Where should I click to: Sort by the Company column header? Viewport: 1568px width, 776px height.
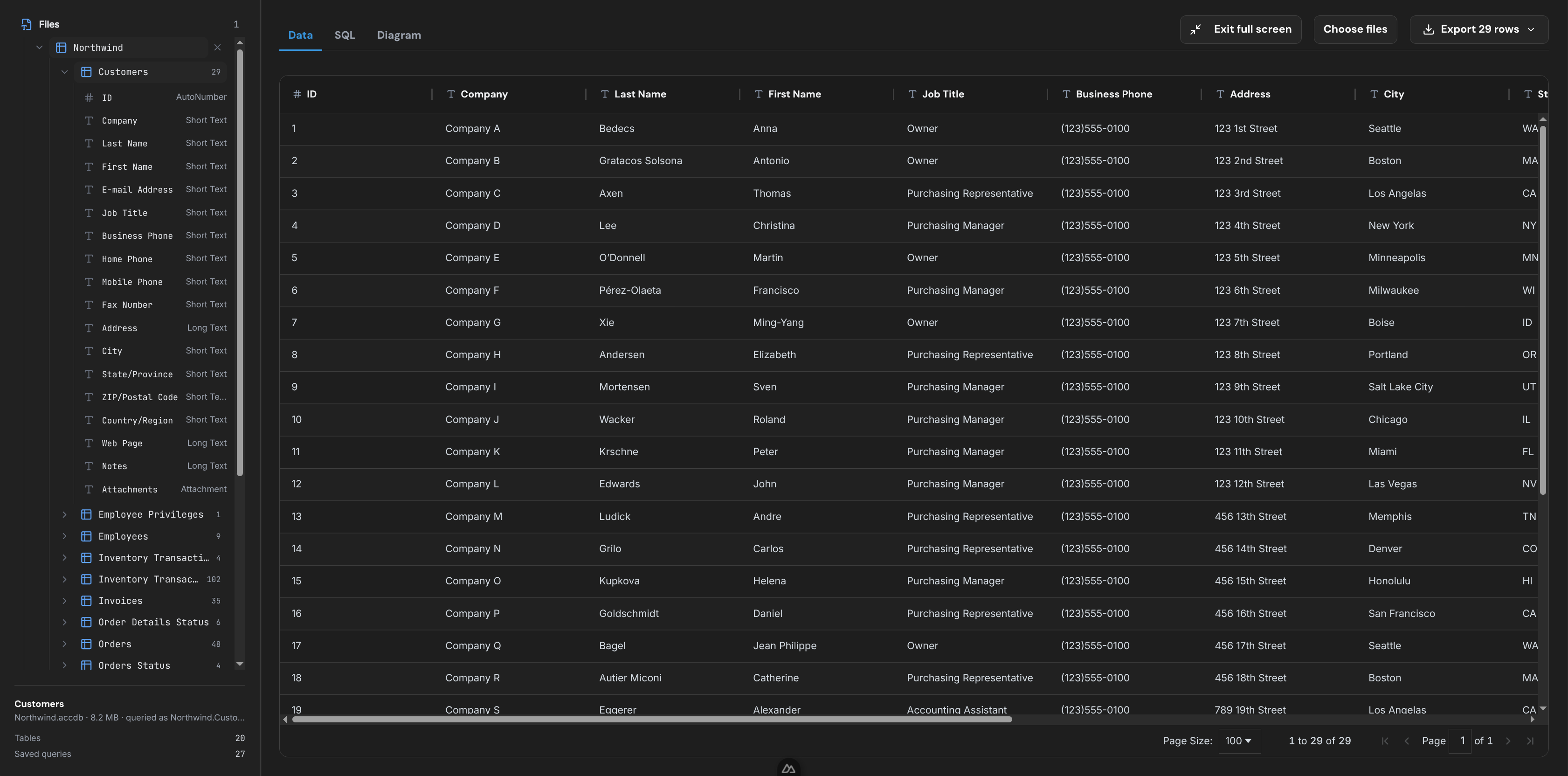click(484, 94)
